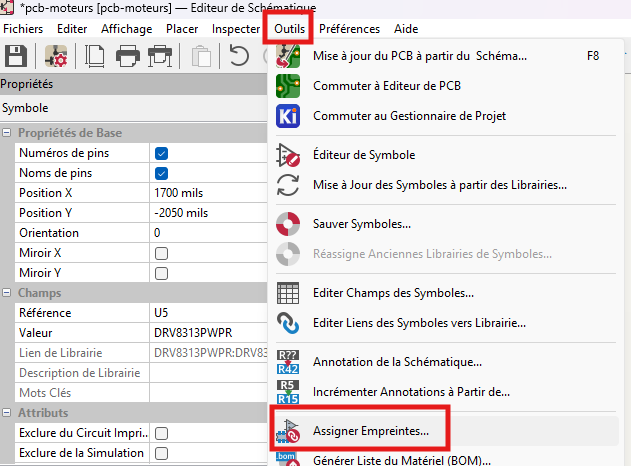Click the greyed Paste clipboard icon

[x=201, y=56]
